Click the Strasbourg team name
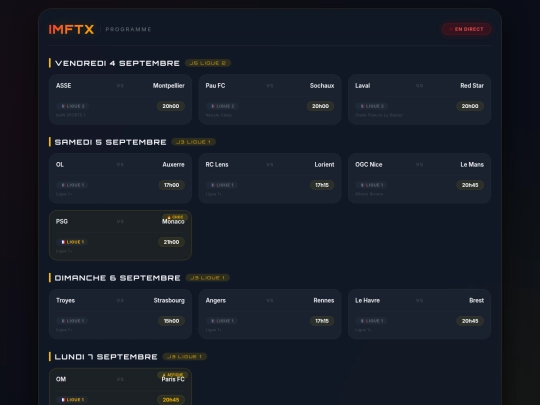 [x=169, y=300]
